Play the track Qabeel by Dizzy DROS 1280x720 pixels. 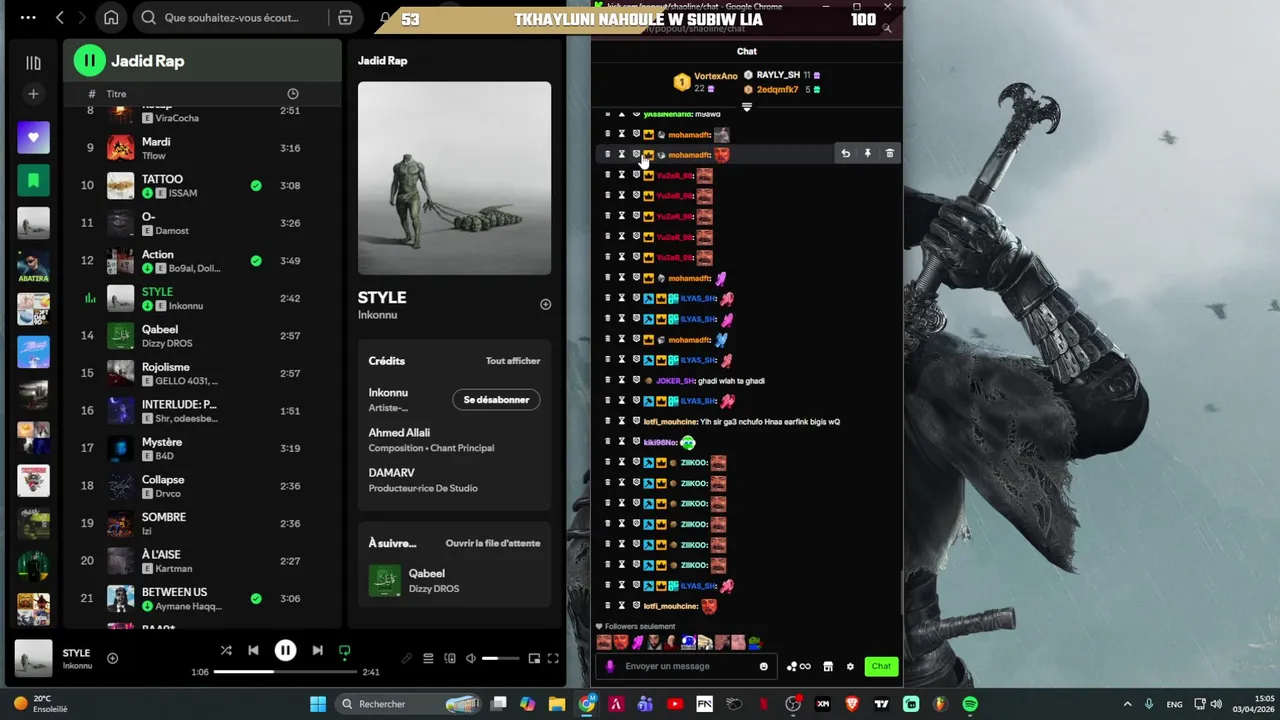tap(204, 335)
